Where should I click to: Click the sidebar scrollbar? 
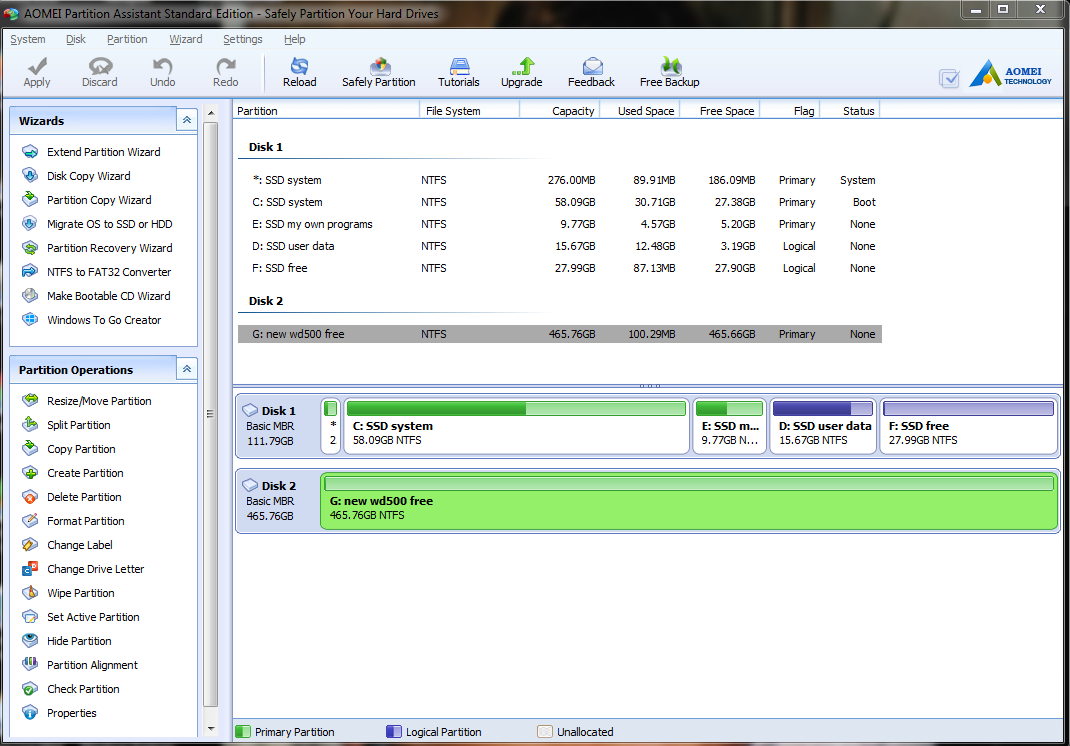pos(211,414)
